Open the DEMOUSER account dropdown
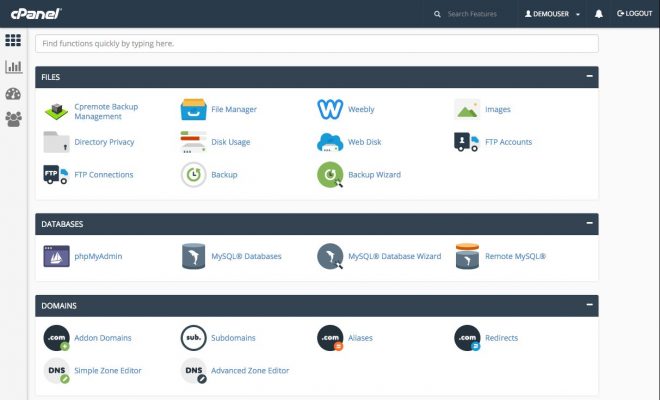660x400 pixels. 552,14
